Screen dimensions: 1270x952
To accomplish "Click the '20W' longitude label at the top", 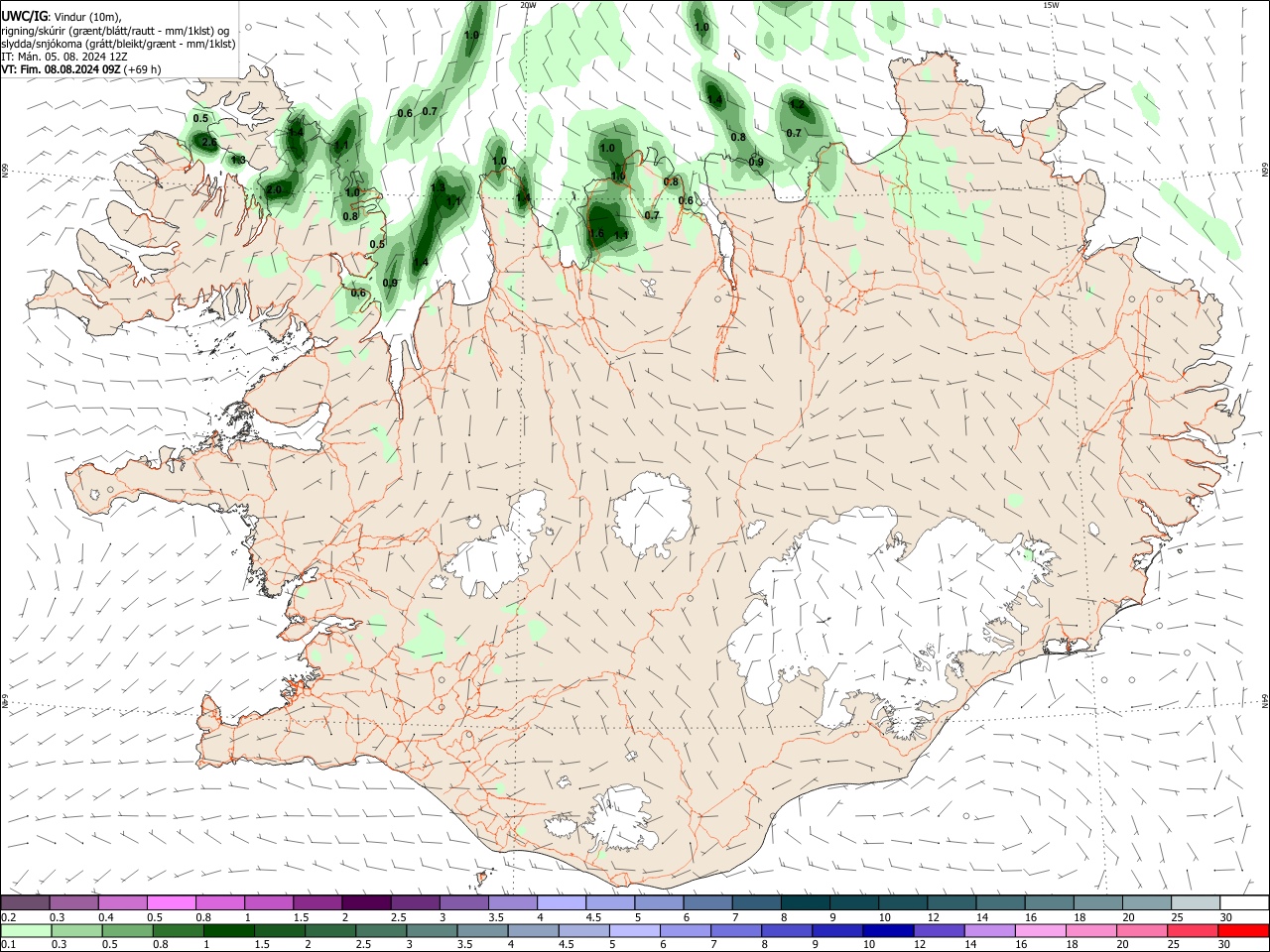I will 529,5.
